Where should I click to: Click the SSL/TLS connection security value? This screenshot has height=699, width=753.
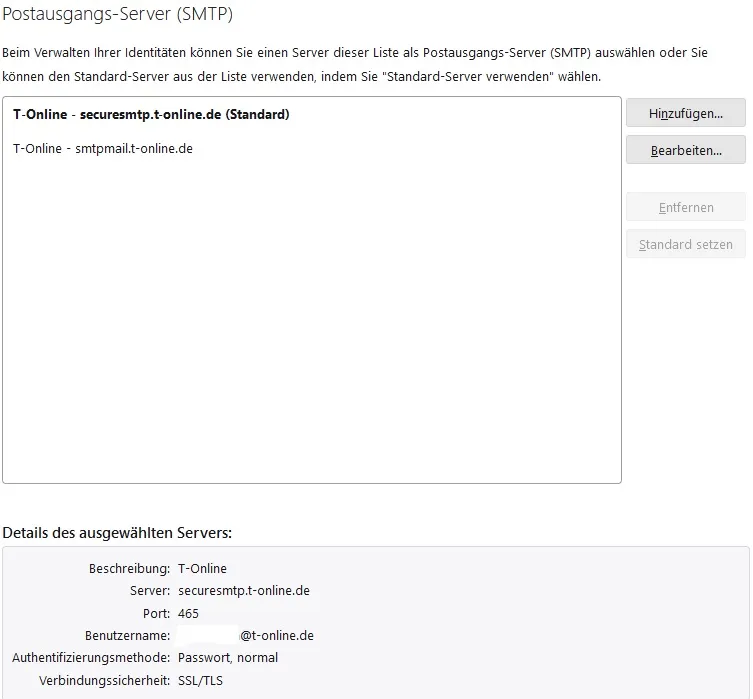pyautogui.click(x=200, y=680)
